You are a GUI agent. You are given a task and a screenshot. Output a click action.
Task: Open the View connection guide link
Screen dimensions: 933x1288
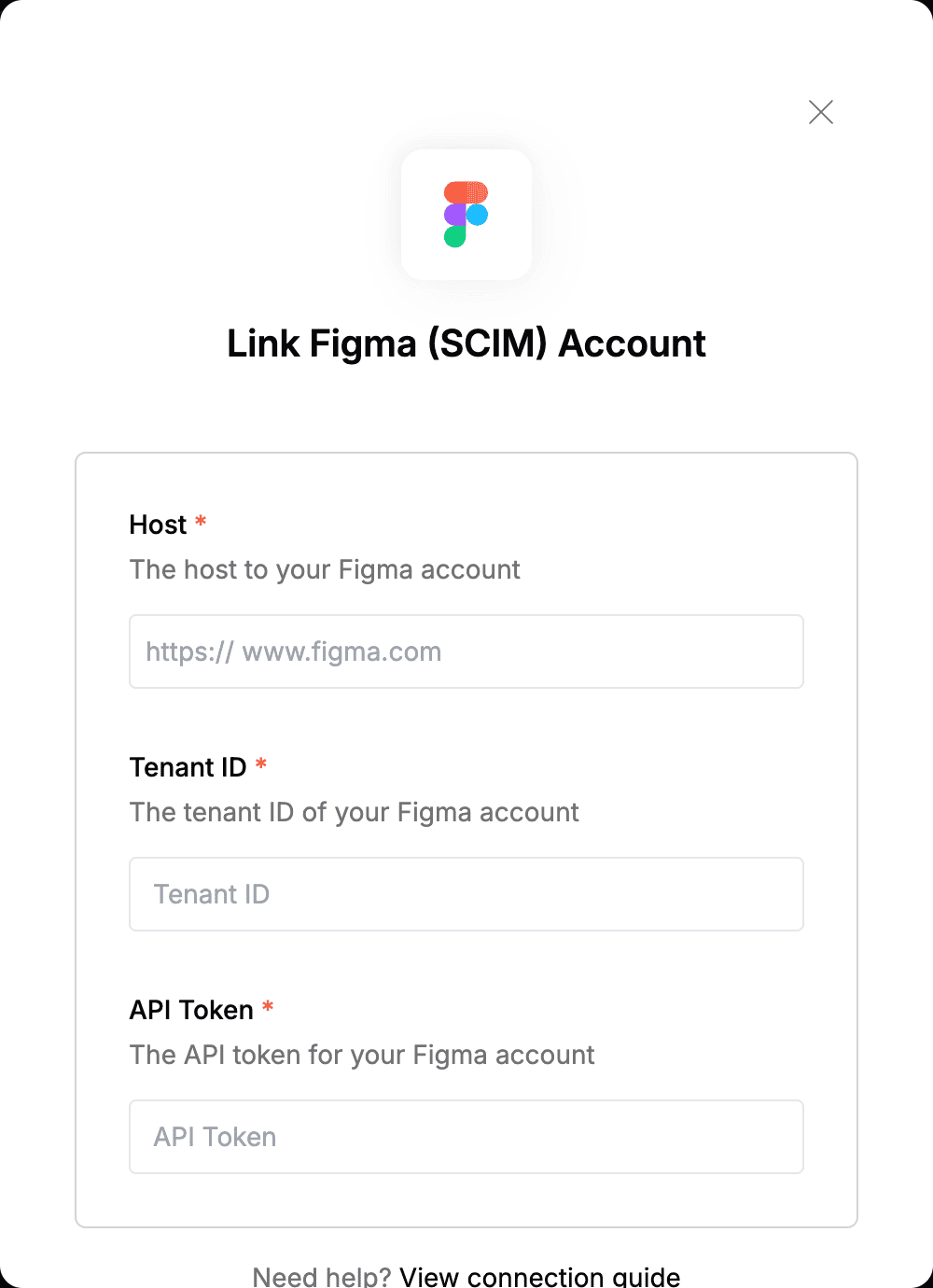pyautogui.click(x=540, y=1276)
